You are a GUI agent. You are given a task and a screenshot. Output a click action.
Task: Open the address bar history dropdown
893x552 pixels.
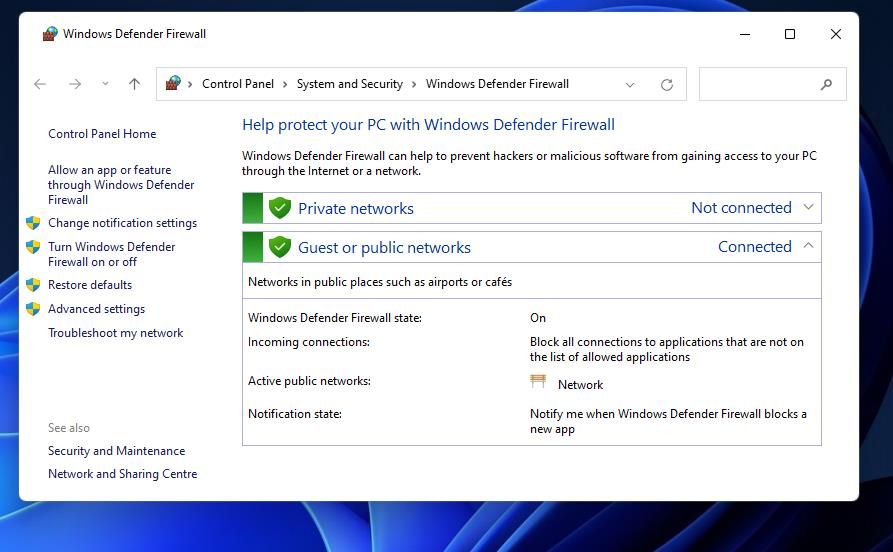tap(630, 85)
